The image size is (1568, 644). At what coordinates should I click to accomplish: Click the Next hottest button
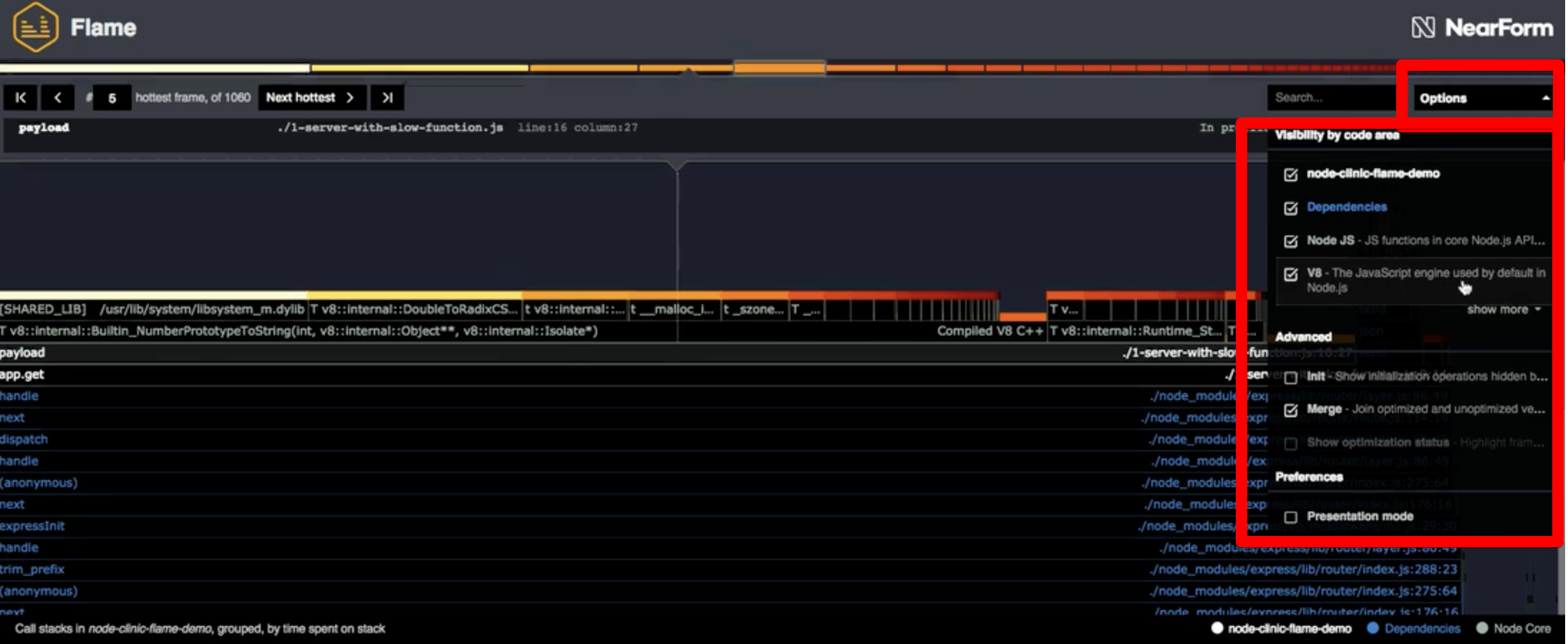click(312, 97)
